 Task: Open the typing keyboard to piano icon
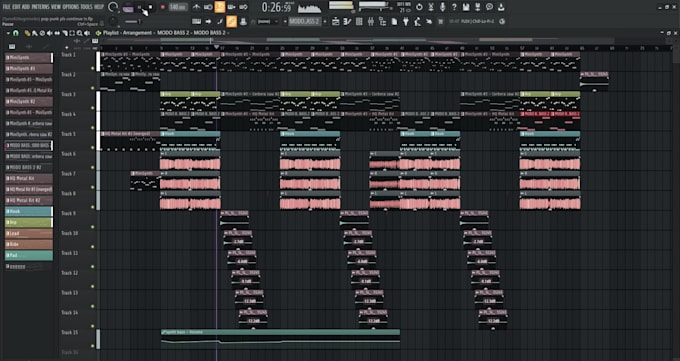point(196,22)
